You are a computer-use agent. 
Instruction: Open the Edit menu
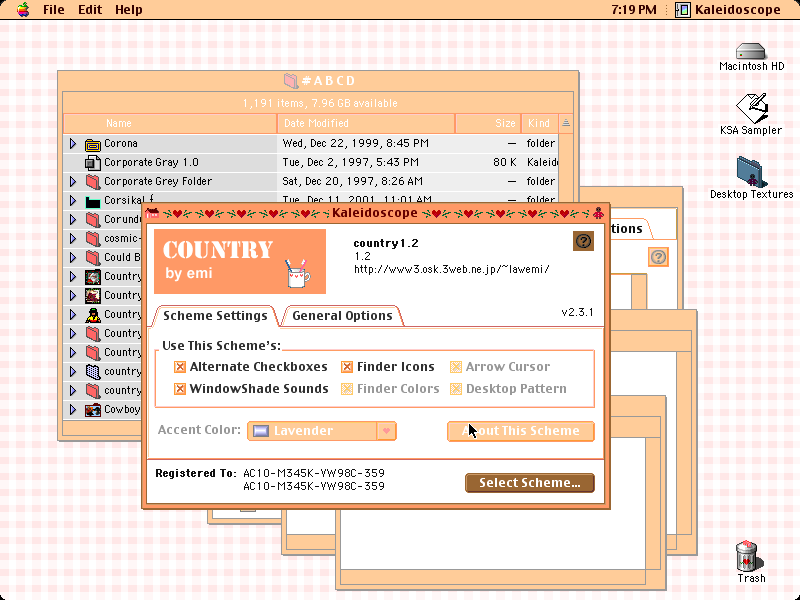pyautogui.click(x=90, y=10)
